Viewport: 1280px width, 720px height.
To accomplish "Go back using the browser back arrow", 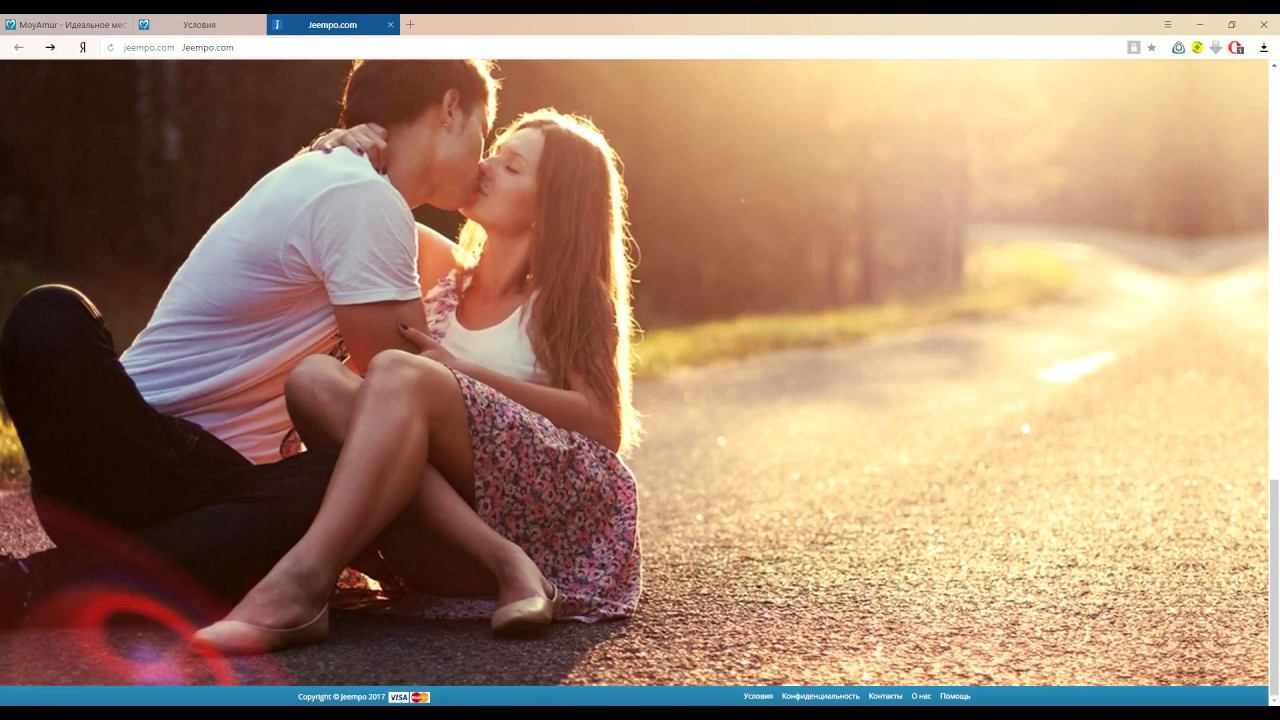I will [x=18, y=47].
